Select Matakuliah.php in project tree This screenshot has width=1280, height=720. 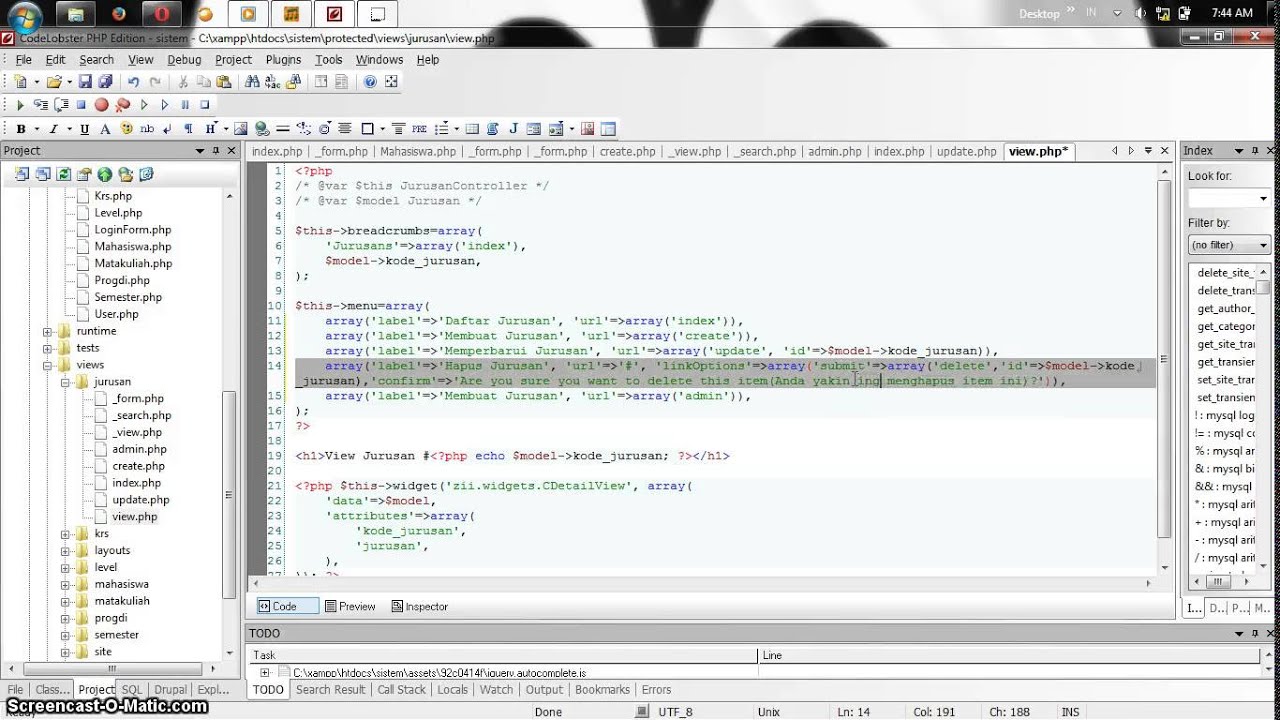[x=133, y=263]
